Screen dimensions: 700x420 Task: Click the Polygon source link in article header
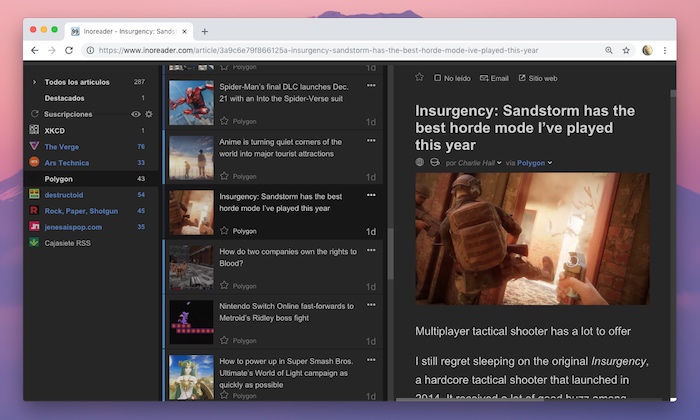click(531, 163)
